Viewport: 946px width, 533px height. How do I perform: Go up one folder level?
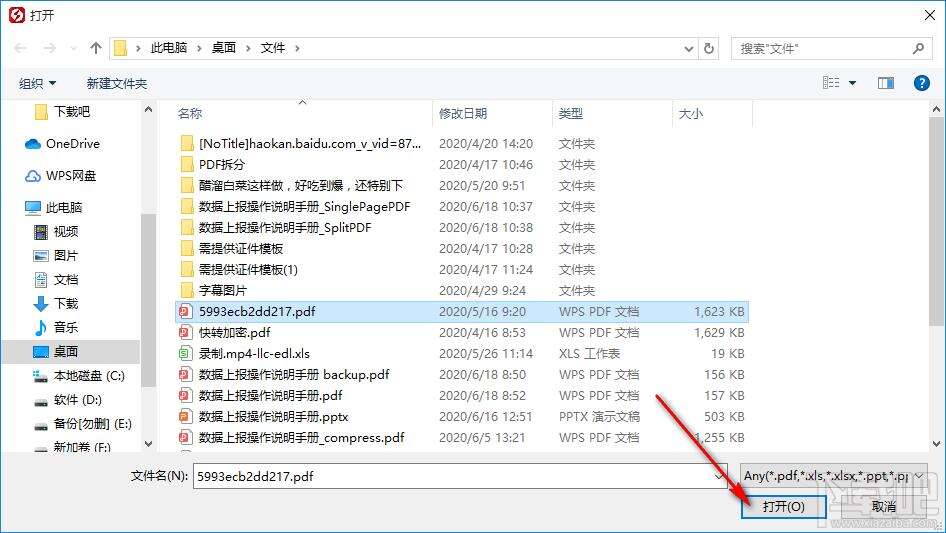click(x=95, y=48)
